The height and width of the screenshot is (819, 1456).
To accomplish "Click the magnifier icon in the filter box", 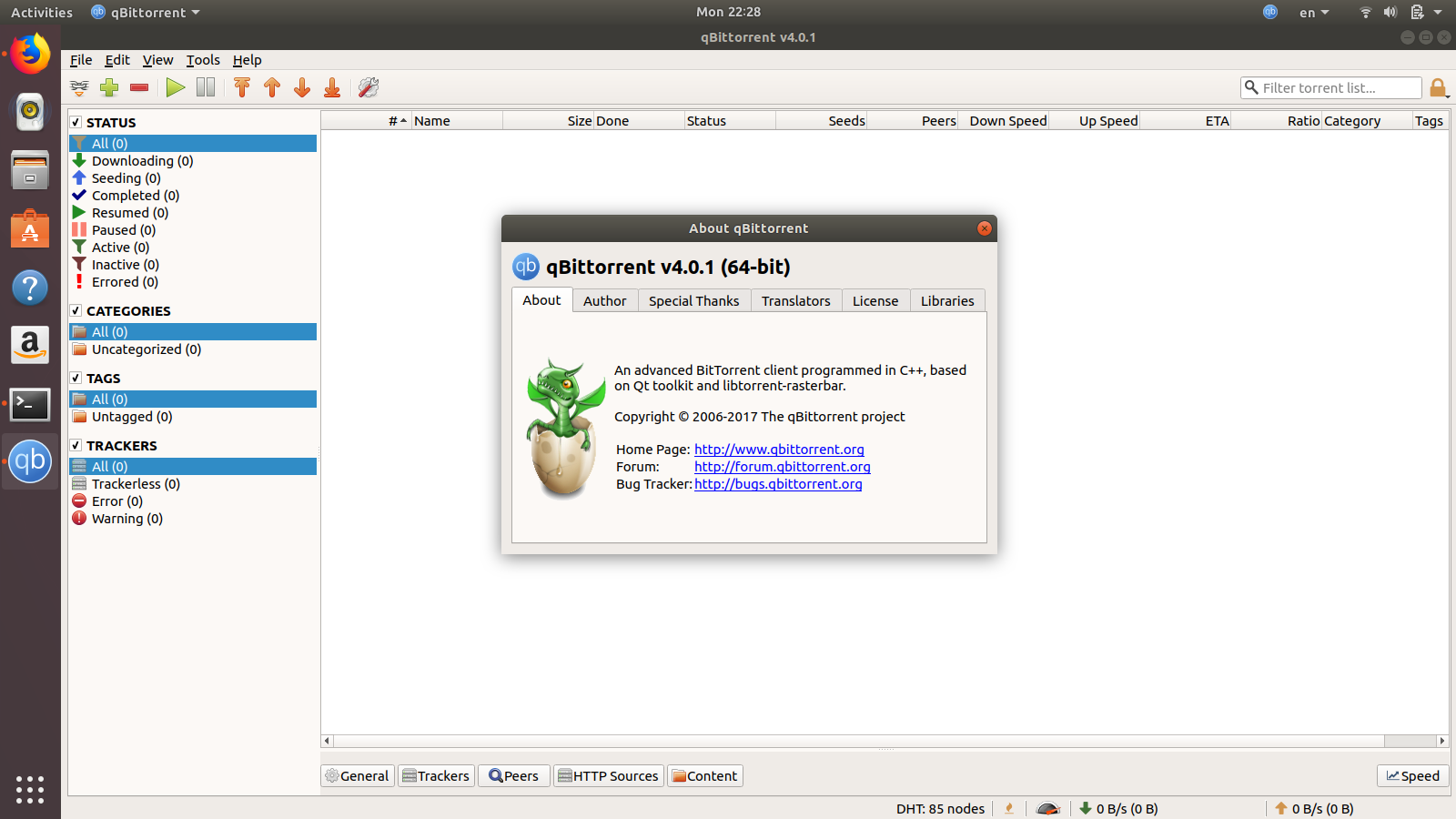I will click(x=1252, y=87).
